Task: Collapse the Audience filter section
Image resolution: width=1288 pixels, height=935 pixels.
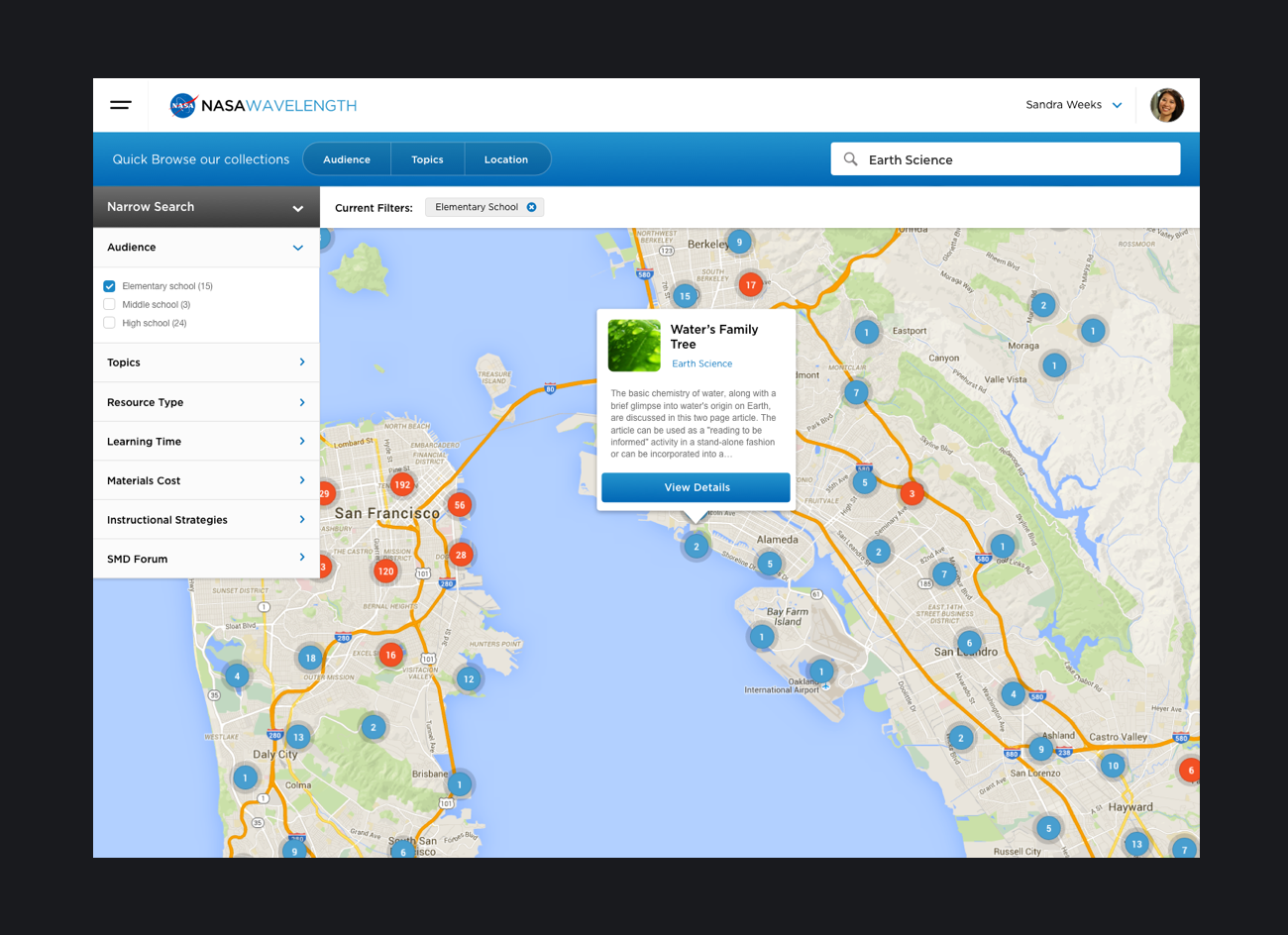Action: (297, 248)
